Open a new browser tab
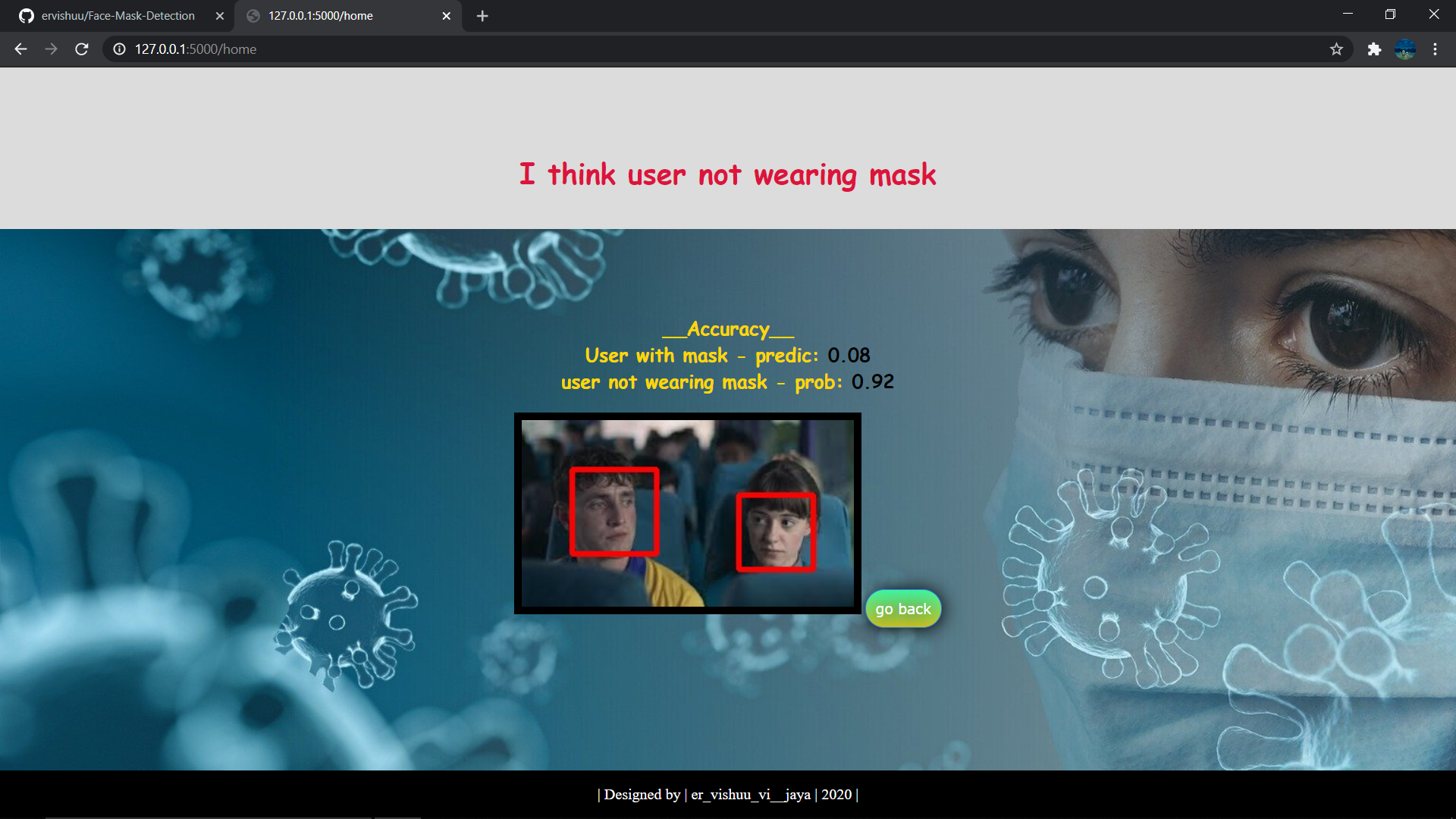Image resolution: width=1456 pixels, height=819 pixels. [482, 15]
